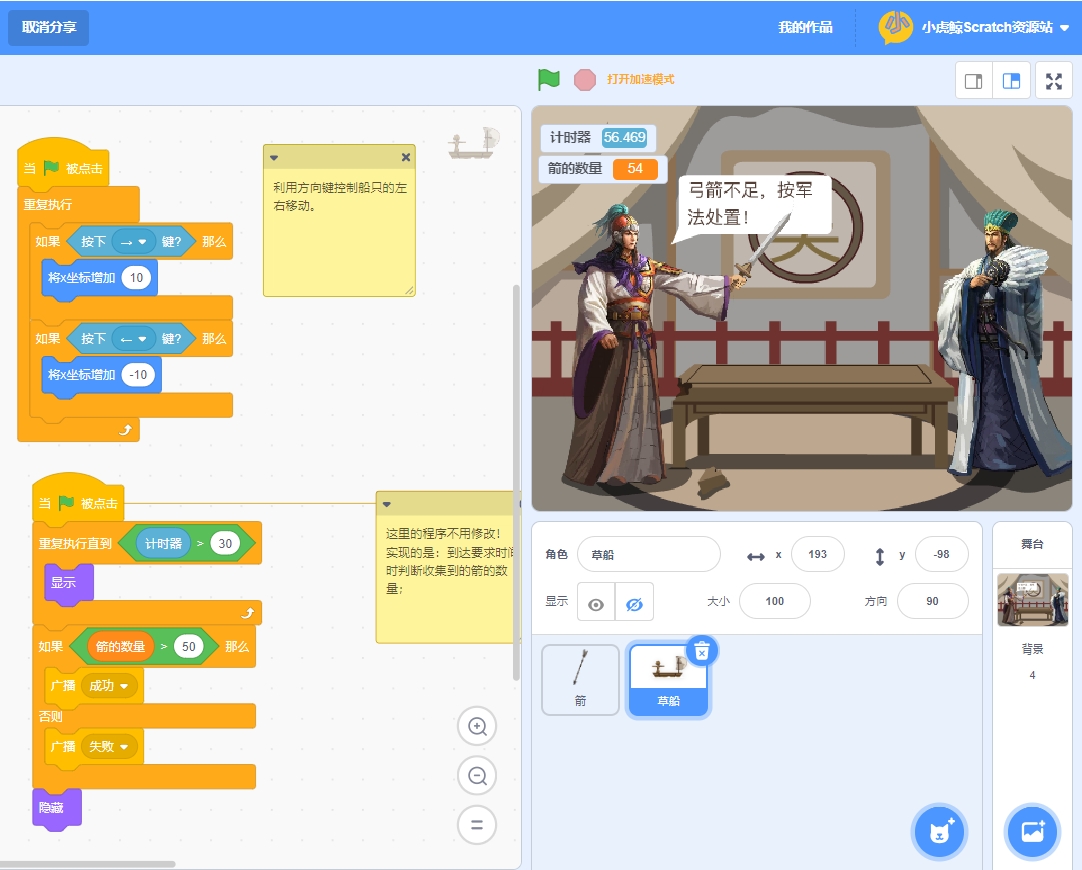Open 我的作品 page
This screenshot has height=870, width=1082.
[805, 27]
